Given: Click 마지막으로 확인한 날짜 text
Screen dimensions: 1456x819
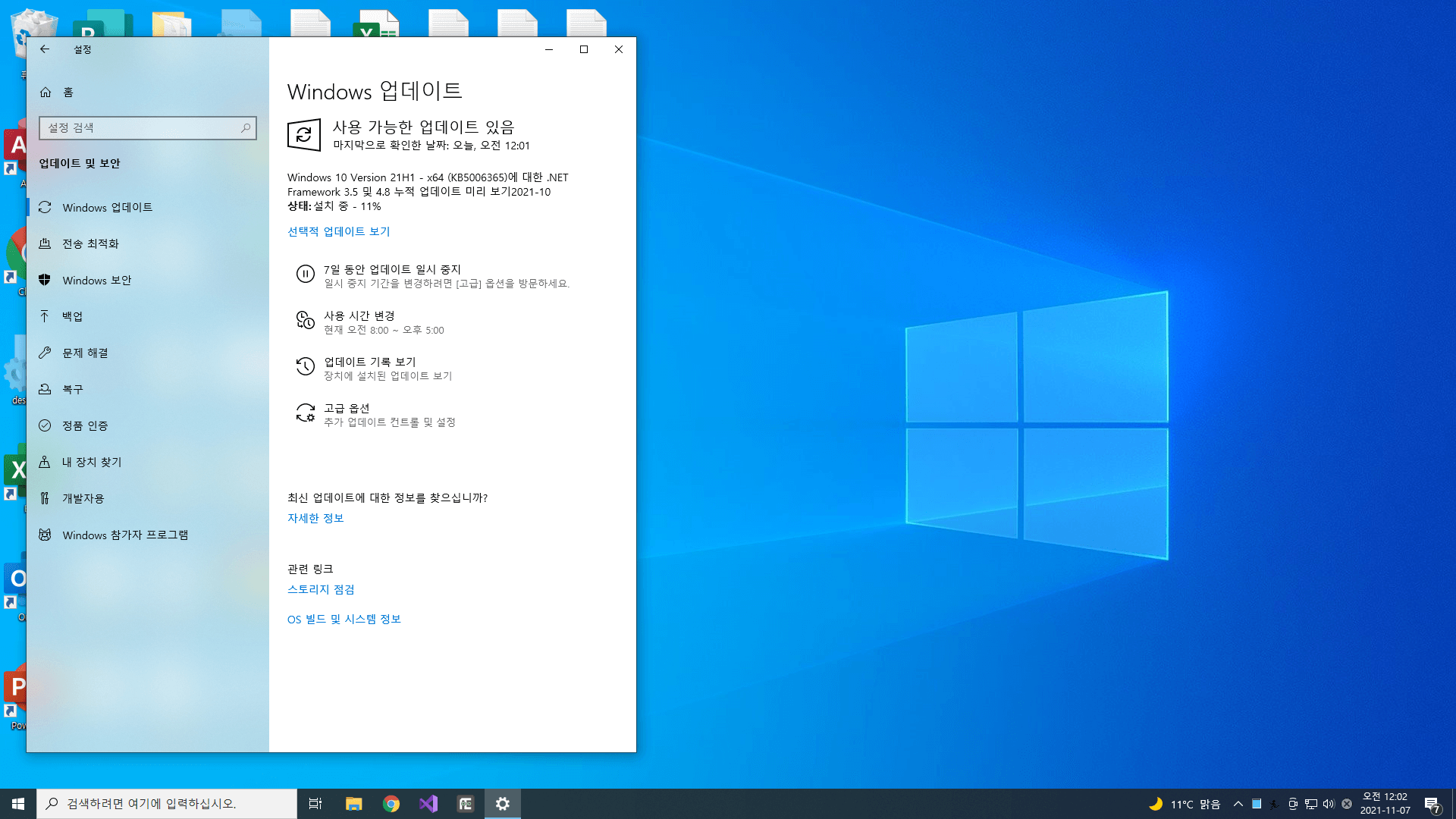Looking at the screenshot, I should (x=431, y=146).
